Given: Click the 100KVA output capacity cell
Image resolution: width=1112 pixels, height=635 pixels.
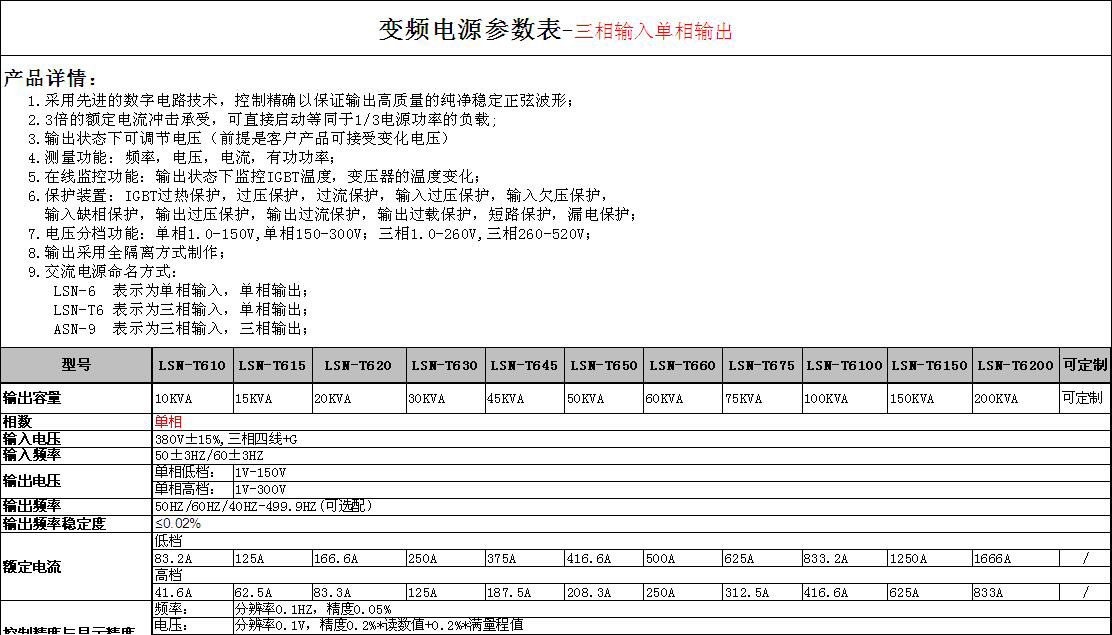Looking at the screenshot, I should pos(845,398).
